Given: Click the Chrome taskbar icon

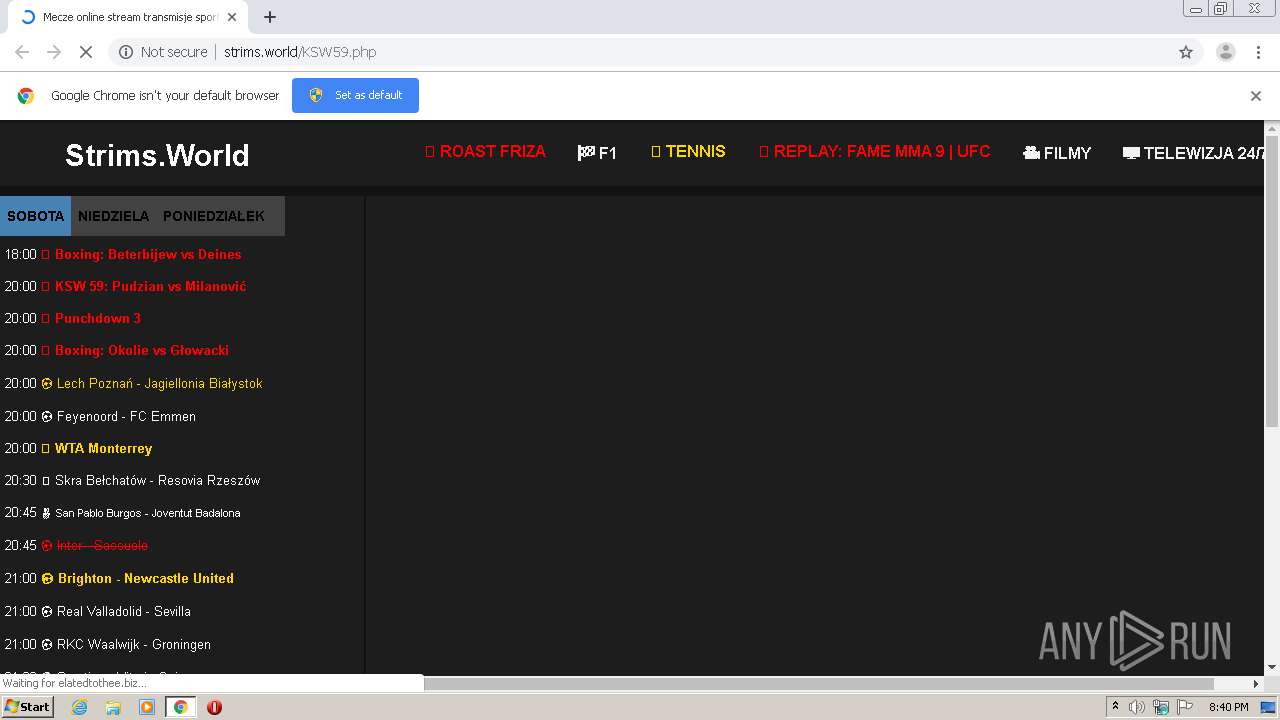Looking at the screenshot, I should [180, 707].
